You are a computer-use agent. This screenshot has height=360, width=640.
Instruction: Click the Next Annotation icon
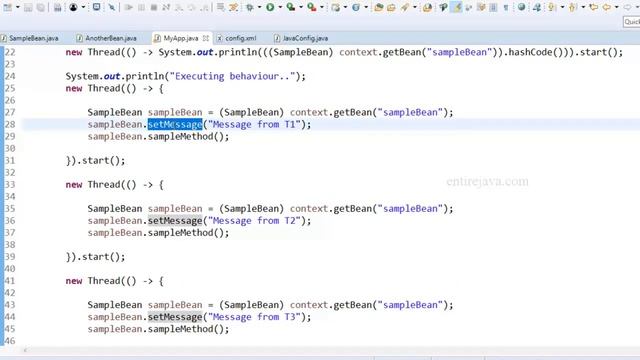552,7
